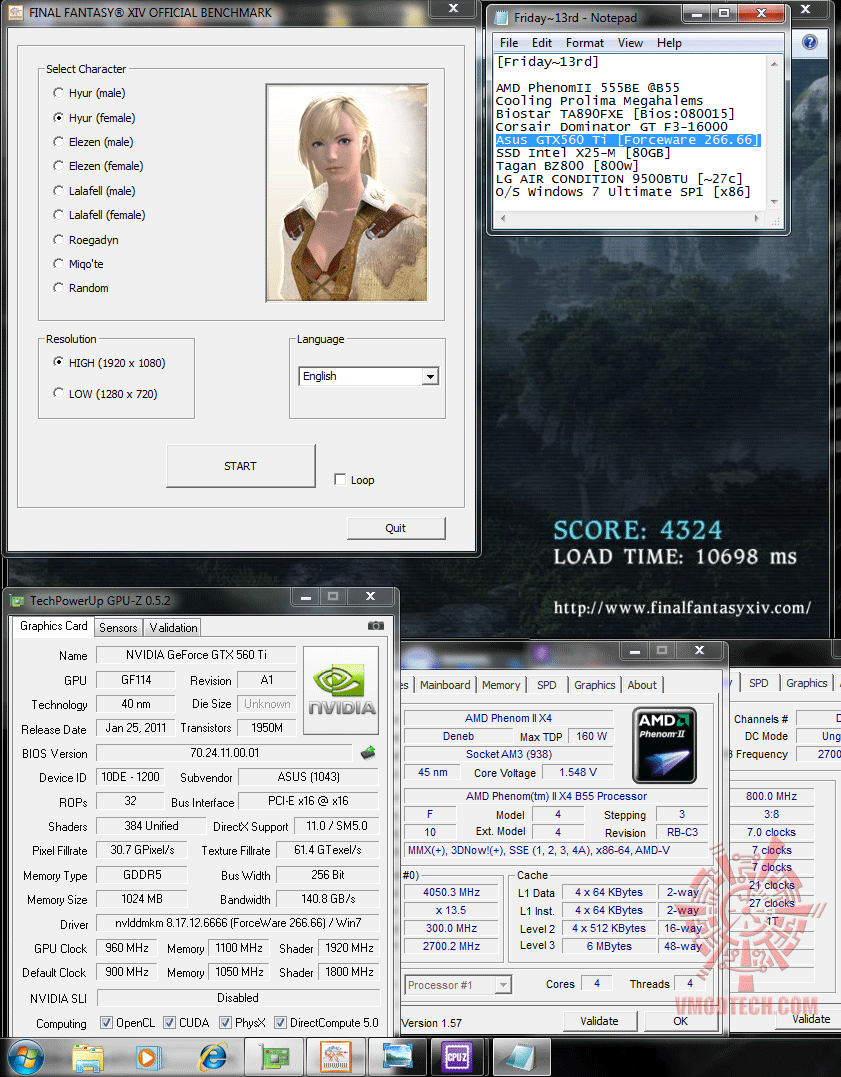Image resolution: width=841 pixels, height=1077 pixels.
Task: Click the highlighted Asus GTX560 Ti line in Notepad
Action: coord(627,139)
